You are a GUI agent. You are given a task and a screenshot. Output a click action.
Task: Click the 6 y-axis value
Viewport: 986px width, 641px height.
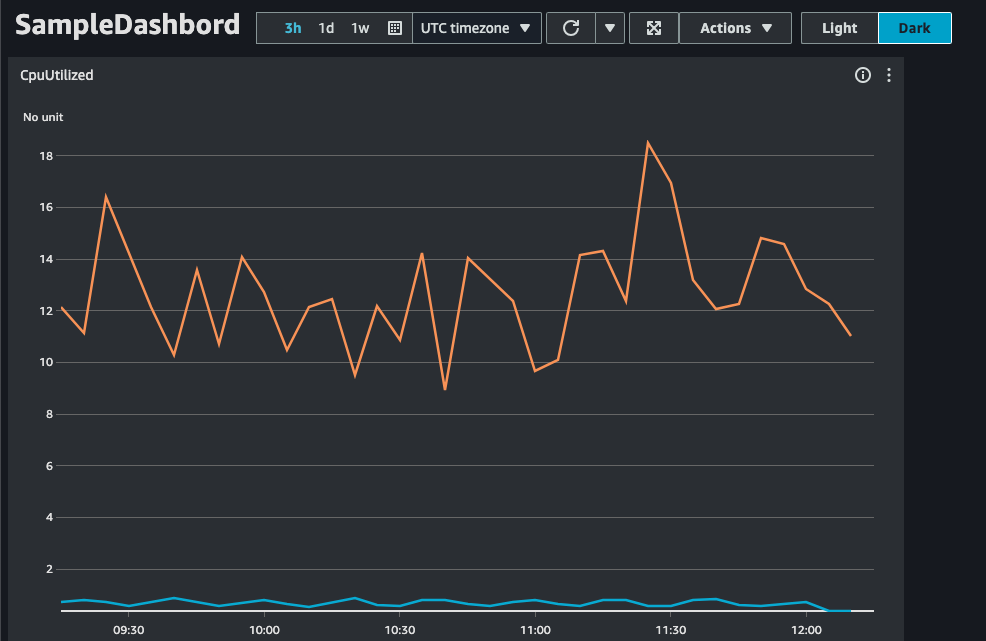[x=49, y=466]
